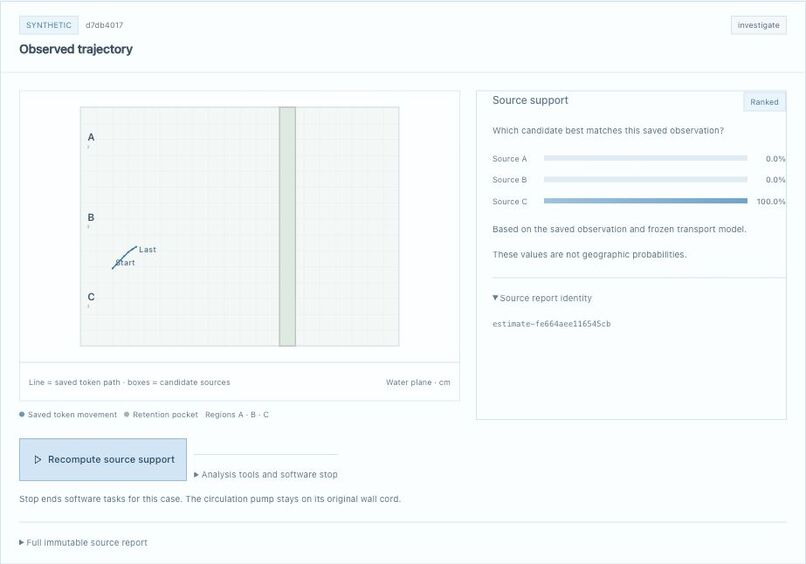The image size is (806, 564).
Task: Click the investigate button
Action: [759, 25]
